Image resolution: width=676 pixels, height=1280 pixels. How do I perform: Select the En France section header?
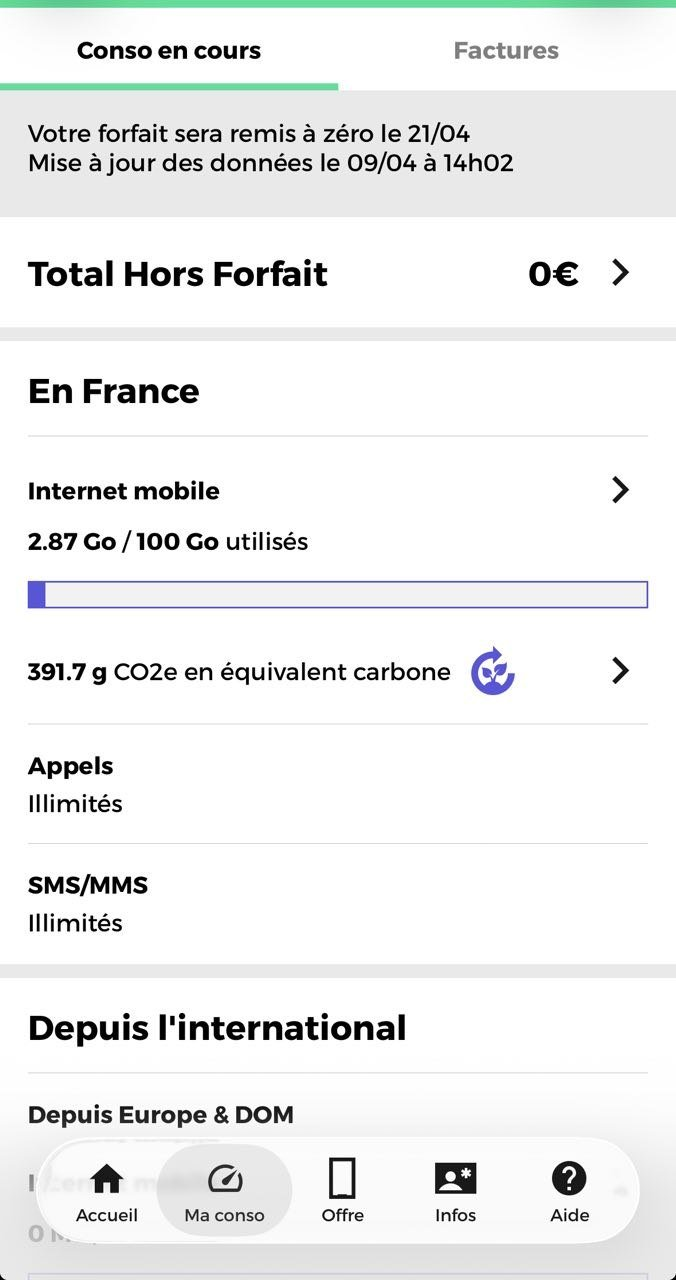[113, 391]
